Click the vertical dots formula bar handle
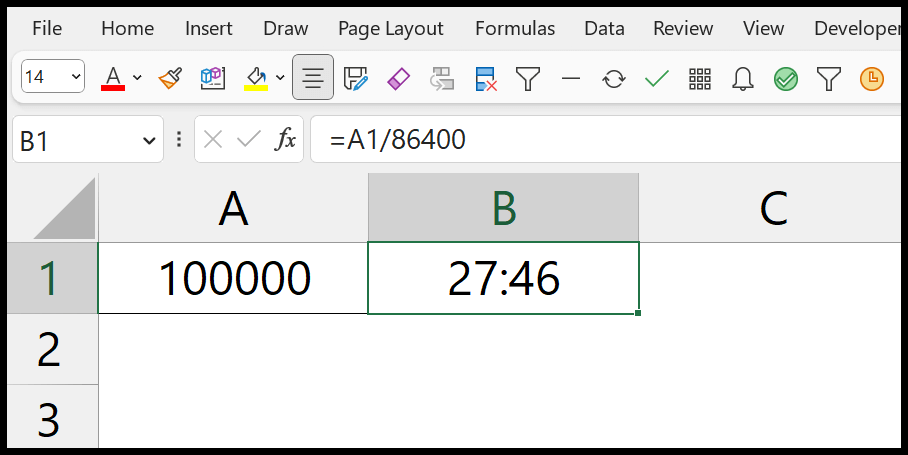 pos(179,139)
